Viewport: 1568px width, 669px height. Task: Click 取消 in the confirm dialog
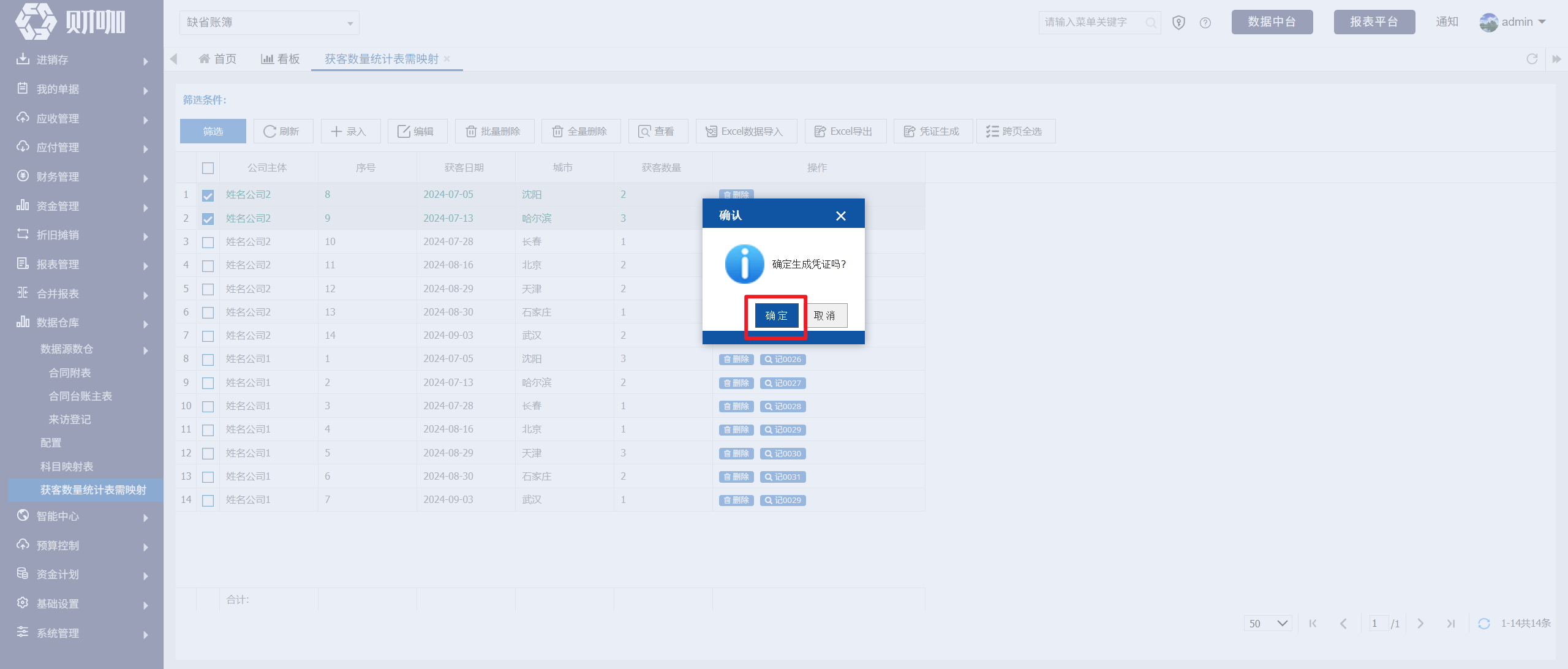(x=824, y=316)
